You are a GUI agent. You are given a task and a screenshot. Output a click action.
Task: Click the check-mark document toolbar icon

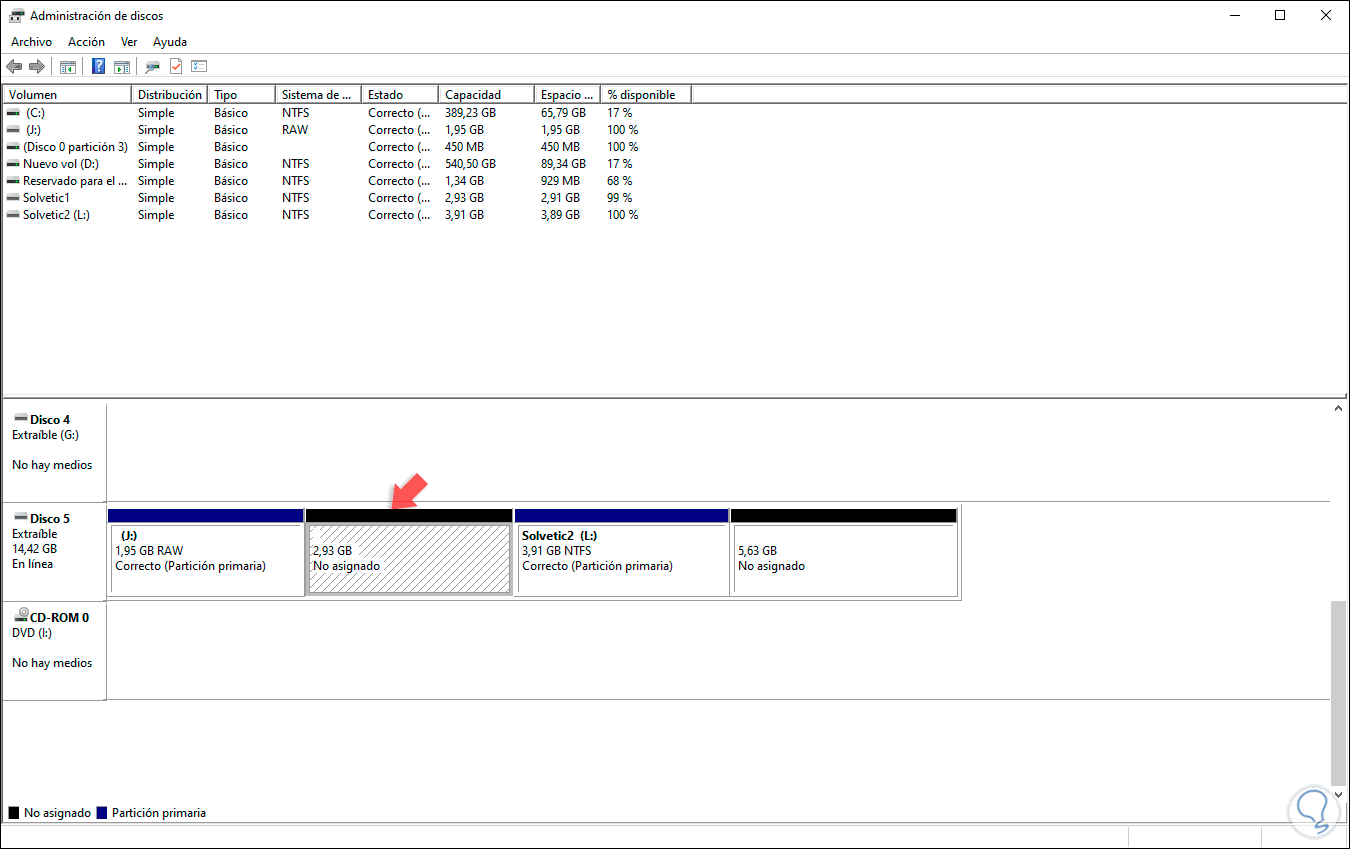[175, 66]
